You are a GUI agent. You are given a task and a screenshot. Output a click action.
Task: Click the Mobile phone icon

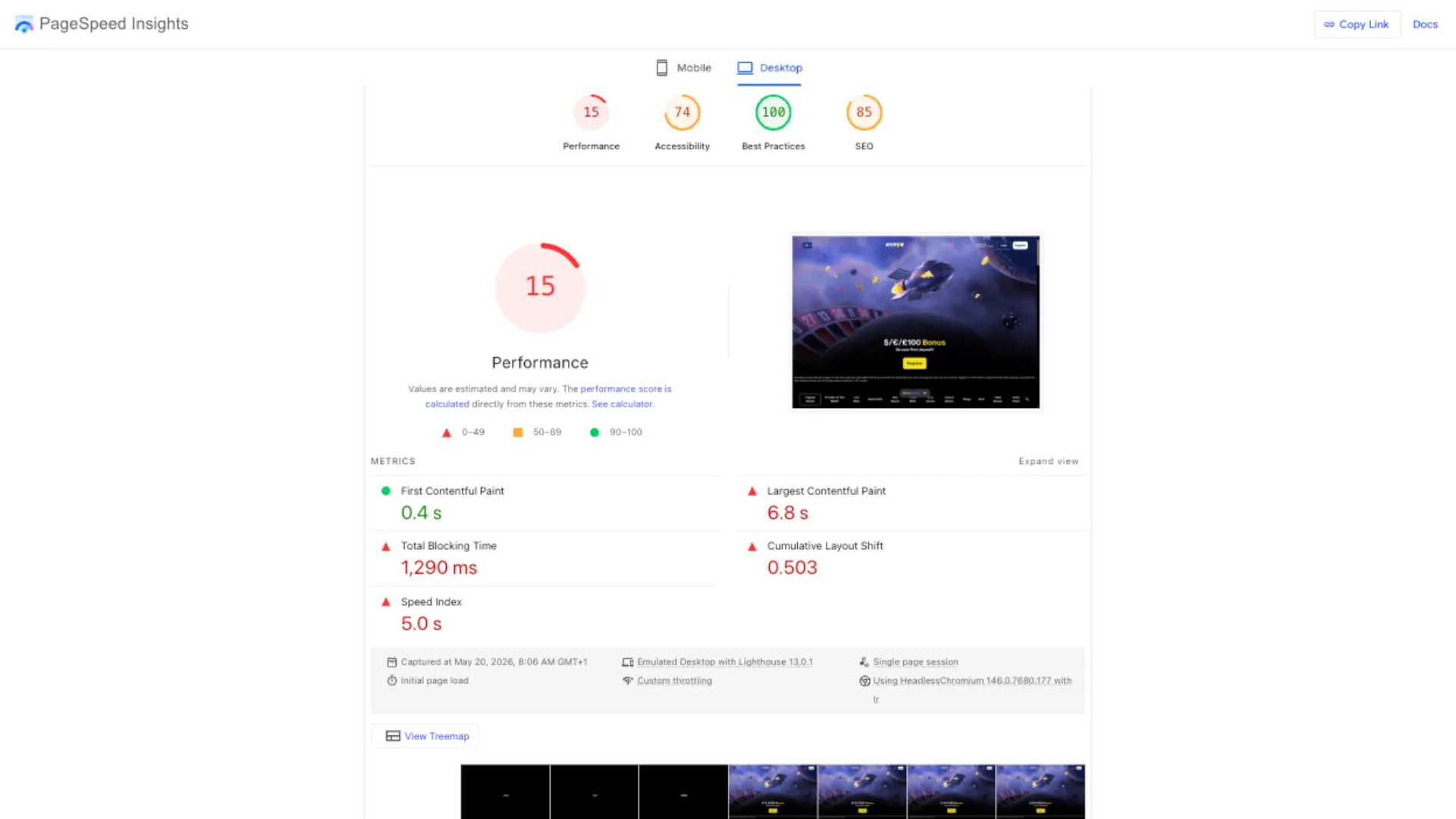tap(662, 67)
